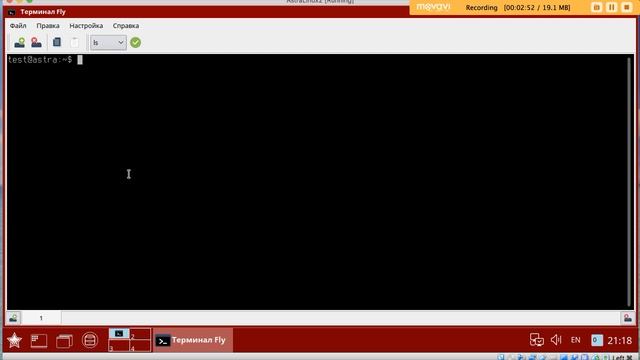Switch to virtual desktop 4 in pager
Screen dimensions: 640x360
(140, 346)
